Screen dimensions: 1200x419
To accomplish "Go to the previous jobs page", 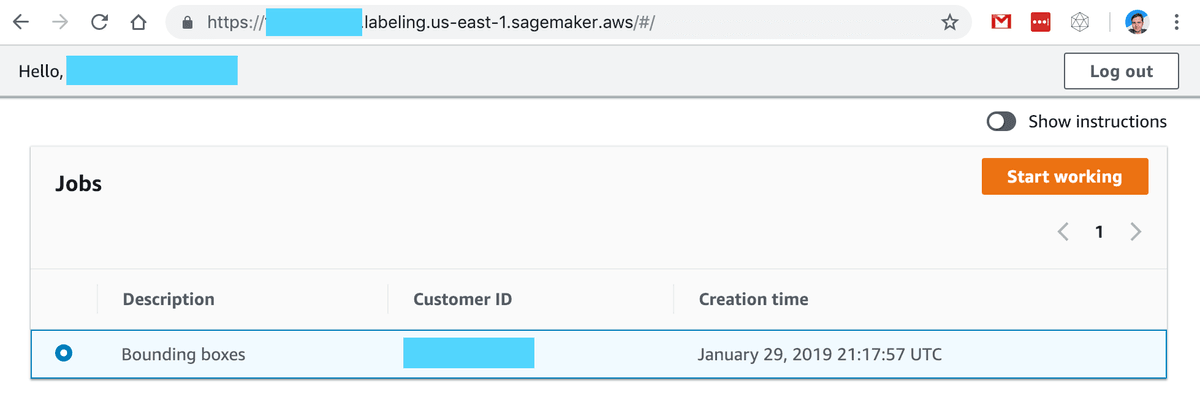I will (x=1063, y=232).
